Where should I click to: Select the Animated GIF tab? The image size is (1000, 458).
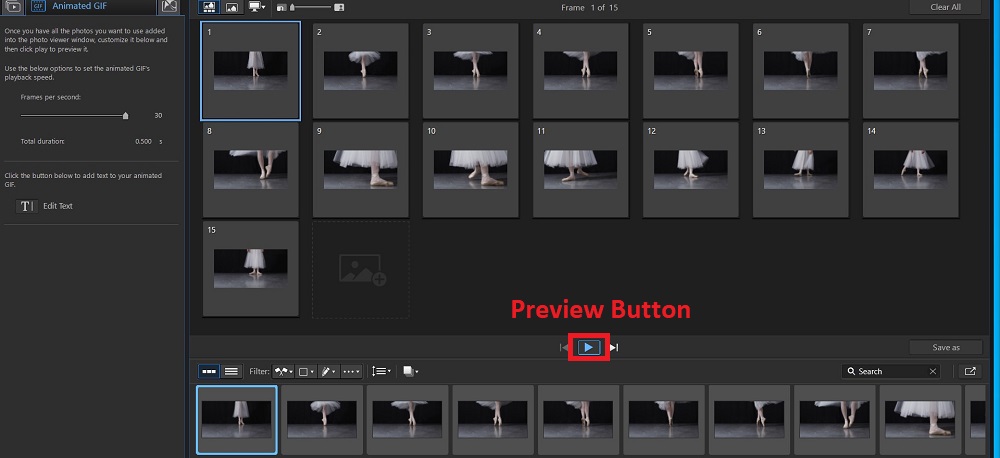[x=91, y=6]
